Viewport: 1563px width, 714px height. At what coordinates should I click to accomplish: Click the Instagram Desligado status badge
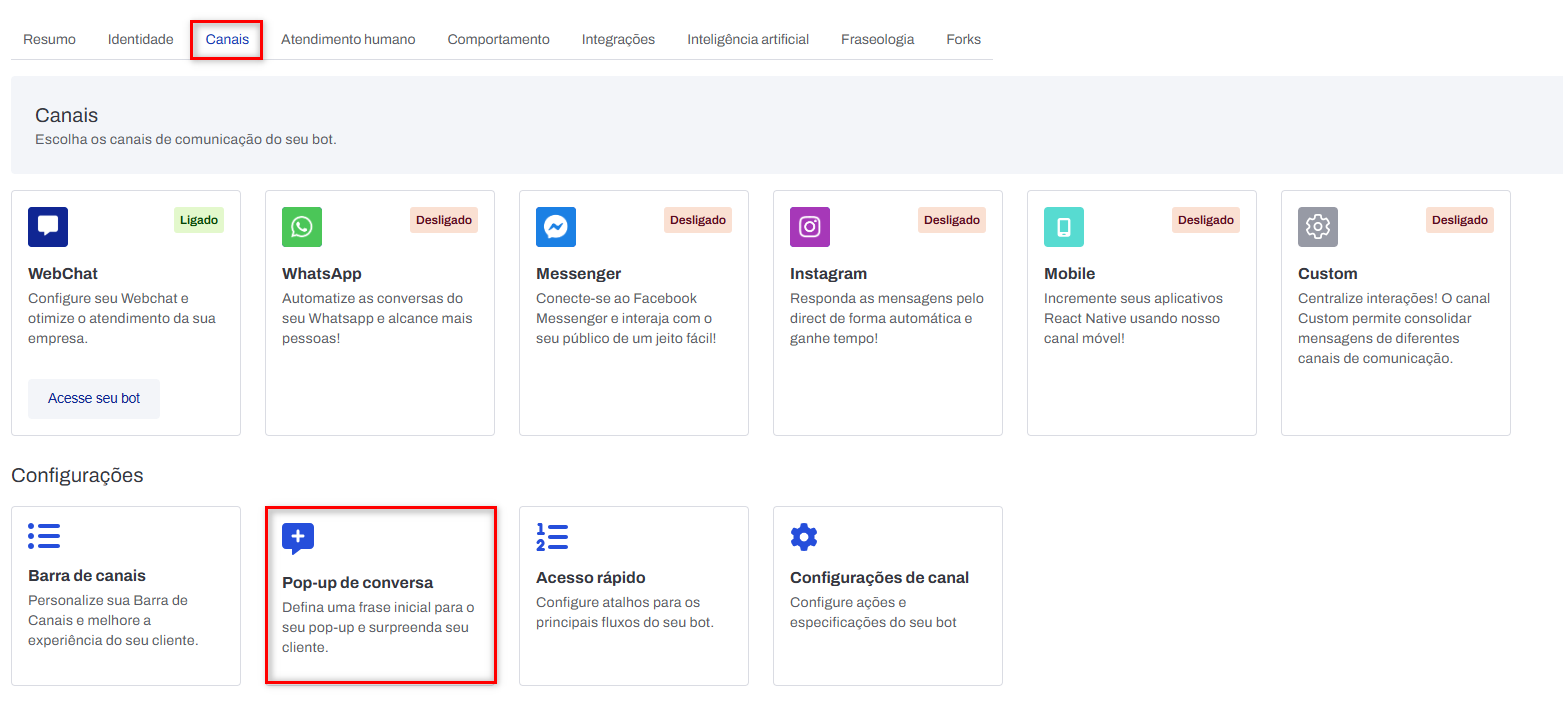tap(951, 220)
